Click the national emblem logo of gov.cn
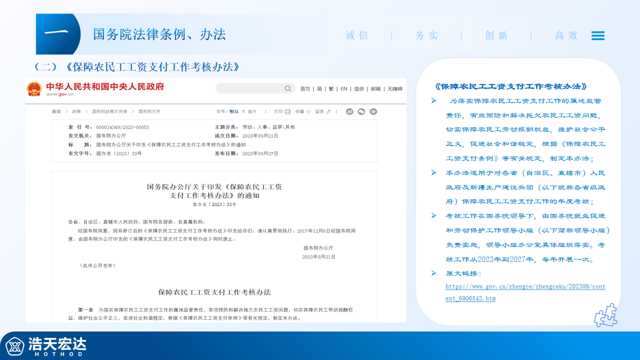 [x=34, y=89]
